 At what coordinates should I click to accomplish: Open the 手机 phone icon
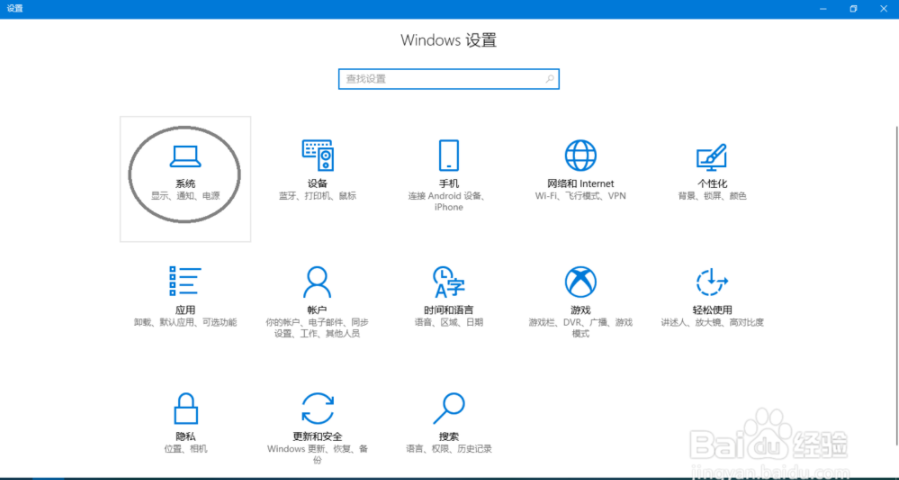point(449,155)
